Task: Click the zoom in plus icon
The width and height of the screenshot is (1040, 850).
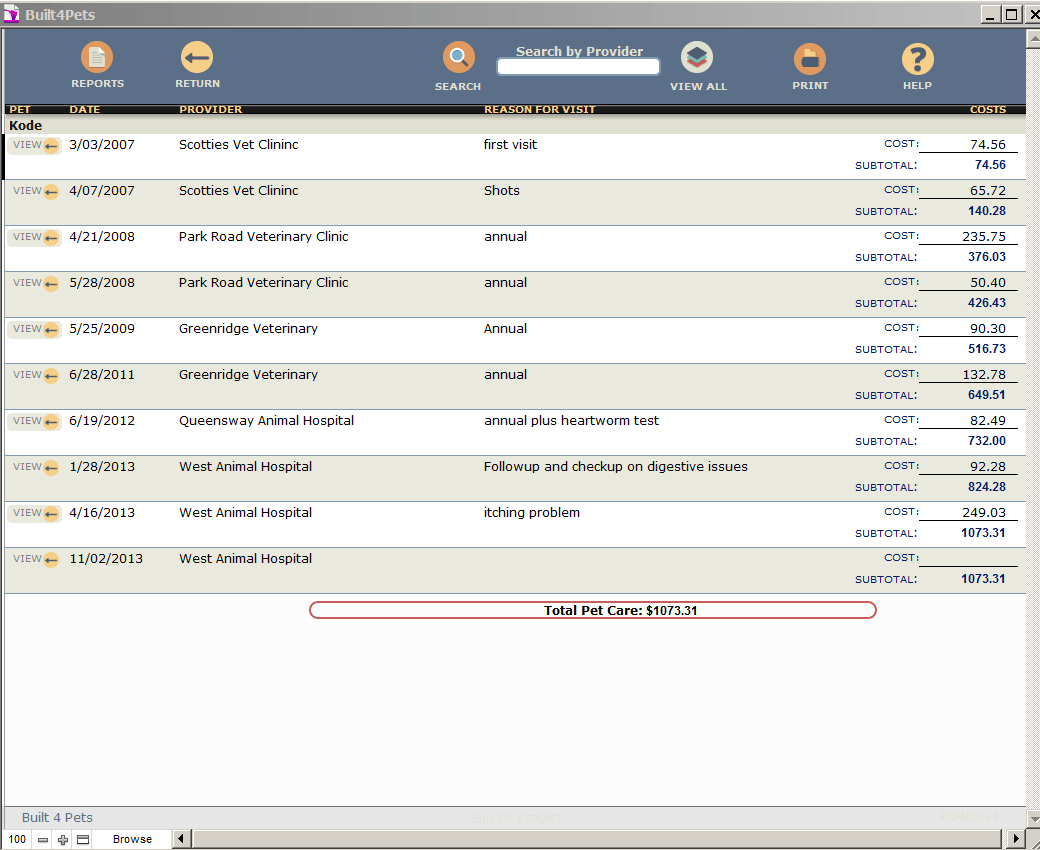Action: (63, 840)
